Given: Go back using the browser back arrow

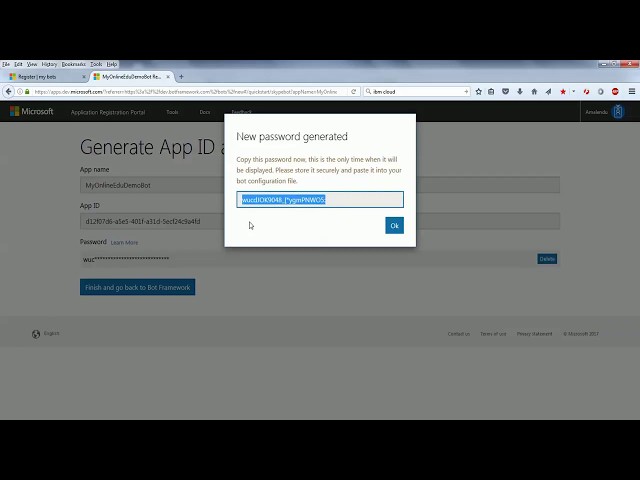Looking at the screenshot, I should [x=9, y=91].
